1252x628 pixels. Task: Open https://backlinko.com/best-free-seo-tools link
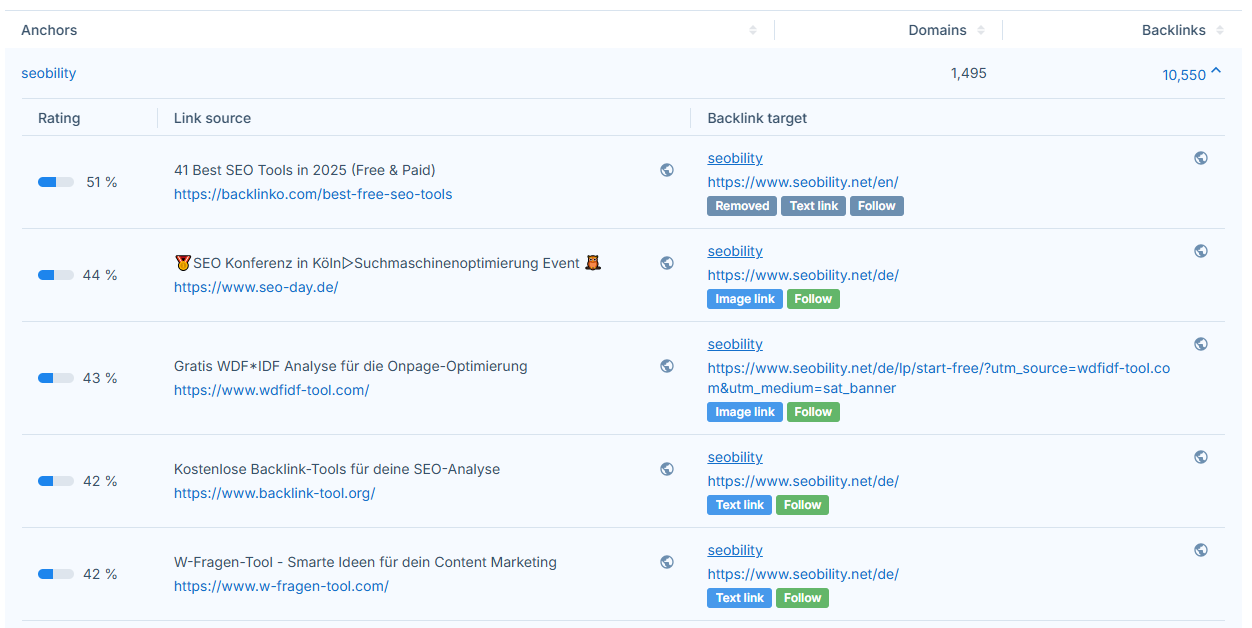313,194
